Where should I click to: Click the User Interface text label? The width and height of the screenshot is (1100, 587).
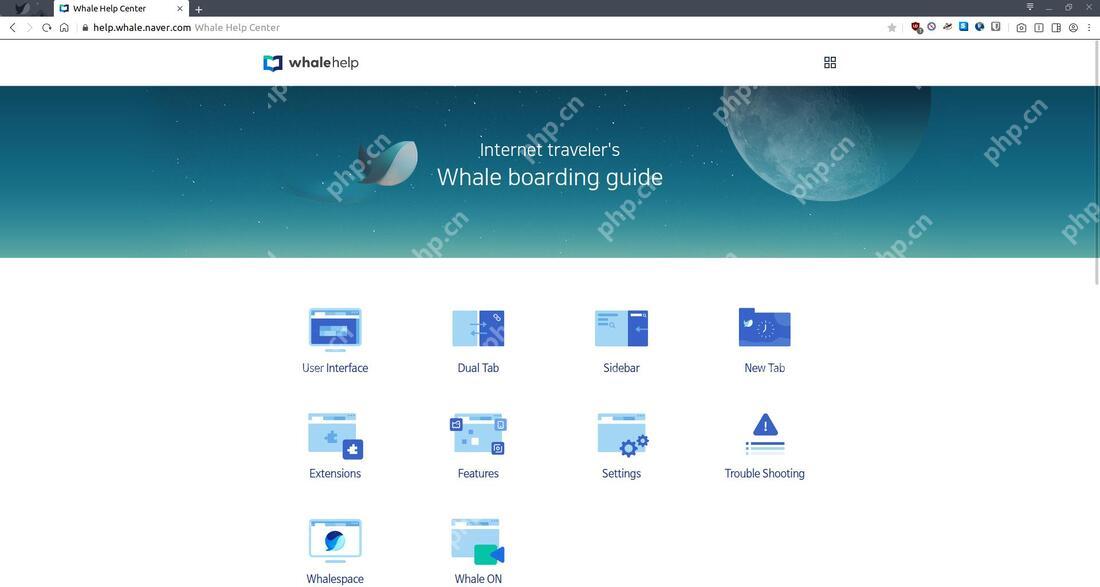(335, 367)
